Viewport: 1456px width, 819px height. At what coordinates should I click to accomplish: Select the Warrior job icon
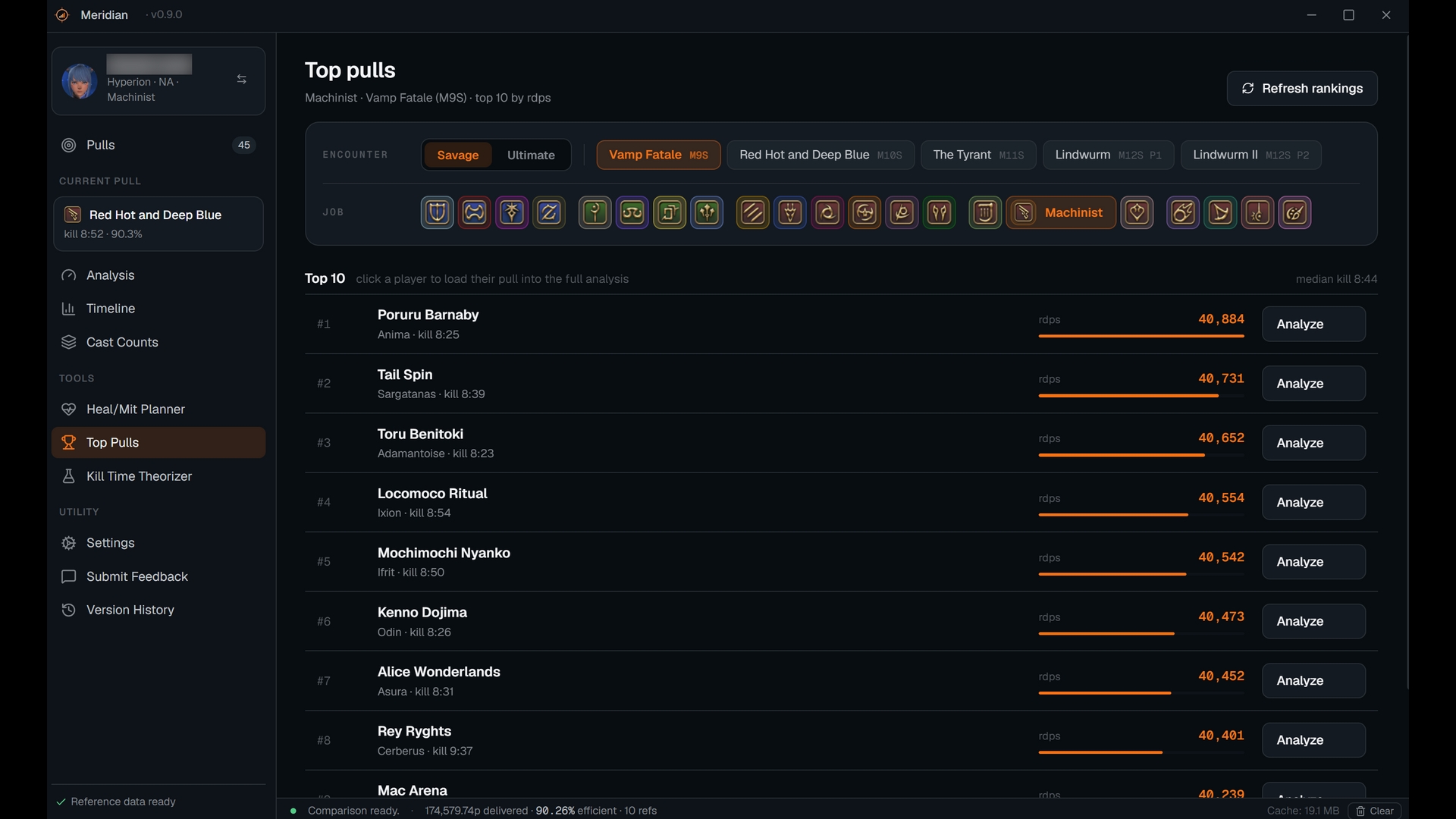tap(475, 212)
